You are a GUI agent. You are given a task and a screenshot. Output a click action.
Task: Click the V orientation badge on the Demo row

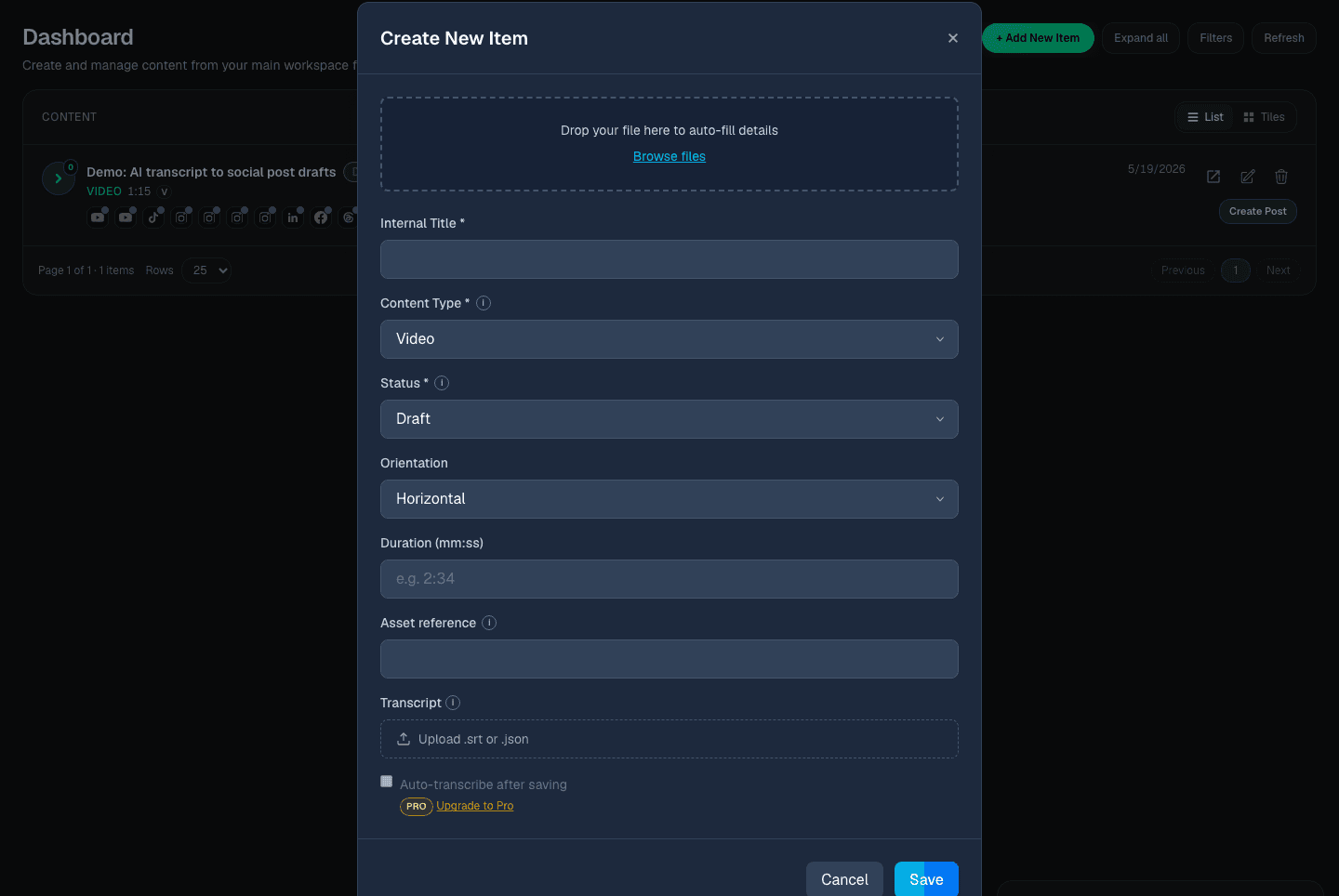pyautogui.click(x=165, y=191)
